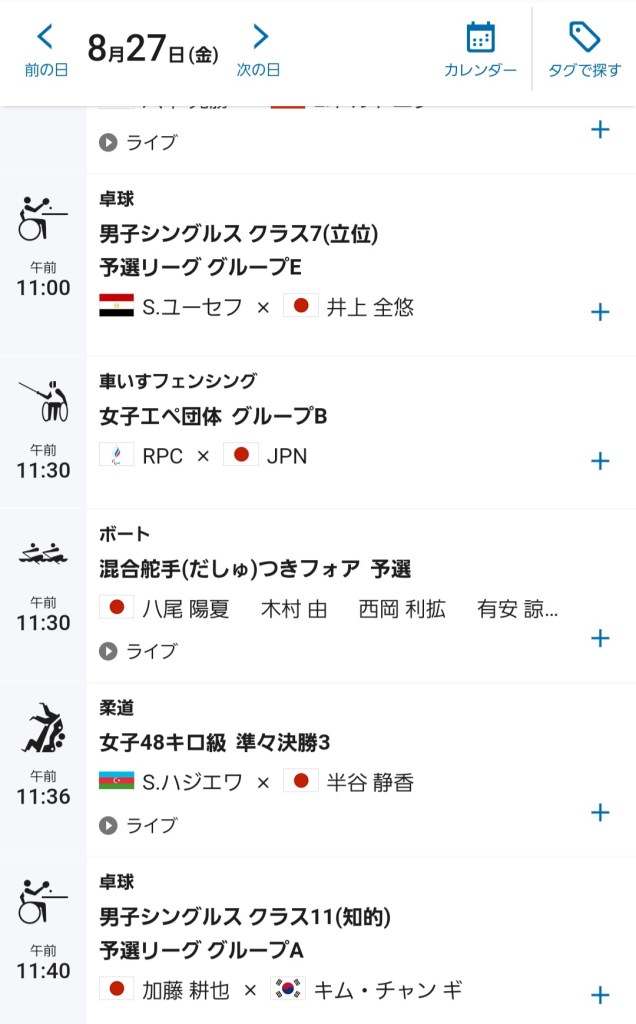Go to the next day (次の日)
Image resolution: width=636 pixels, height=1024 pixels.
259,50
